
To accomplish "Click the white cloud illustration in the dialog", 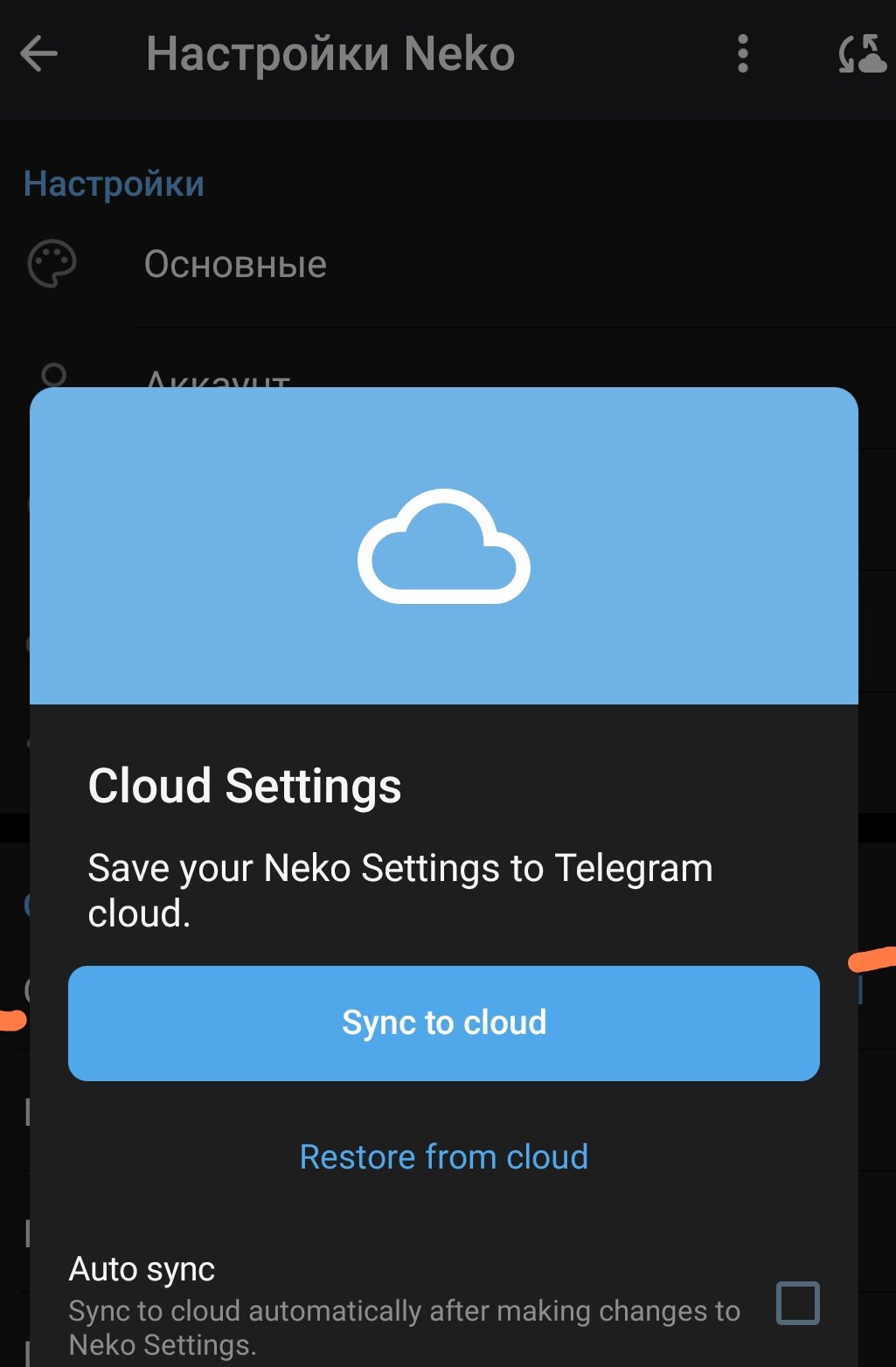I will pyautogui.click(x=444, y=546).
